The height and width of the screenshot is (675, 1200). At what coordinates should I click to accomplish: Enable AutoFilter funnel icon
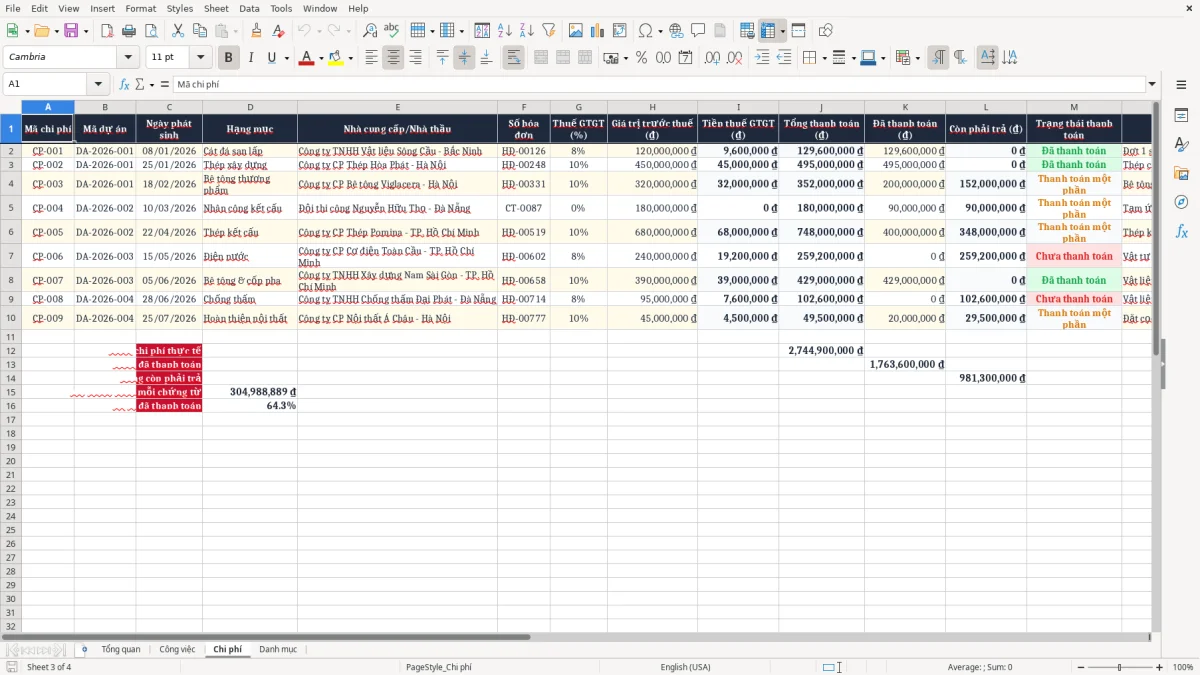[x=549, y=31]
